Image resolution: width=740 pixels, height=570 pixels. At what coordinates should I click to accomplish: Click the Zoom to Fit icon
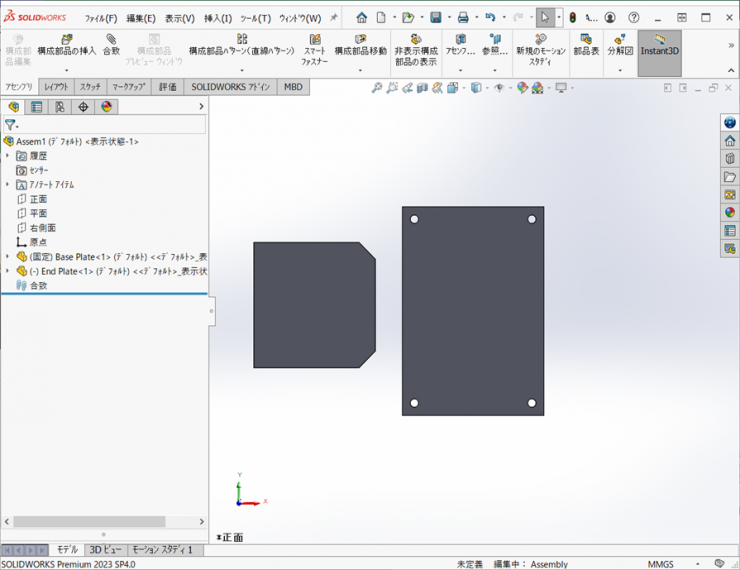(x=377, y=88)
